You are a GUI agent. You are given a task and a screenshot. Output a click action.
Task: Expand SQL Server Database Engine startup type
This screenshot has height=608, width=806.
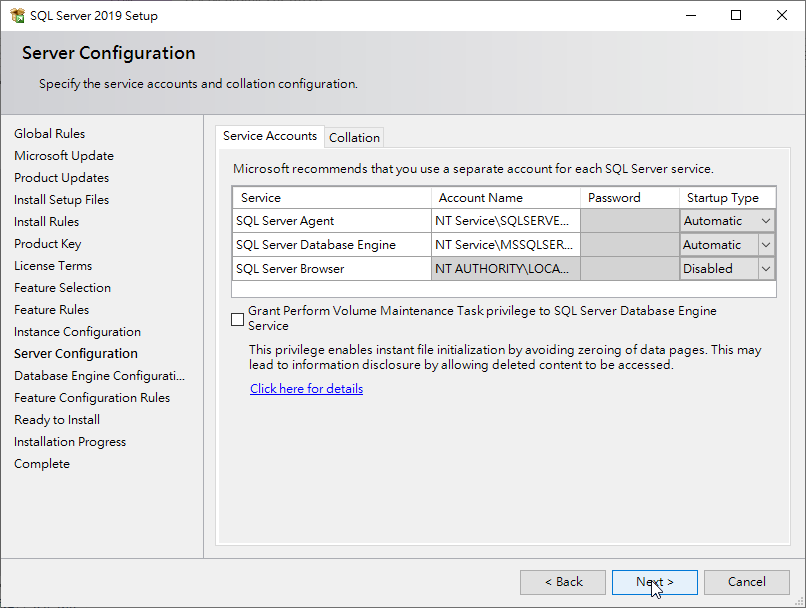765,245
